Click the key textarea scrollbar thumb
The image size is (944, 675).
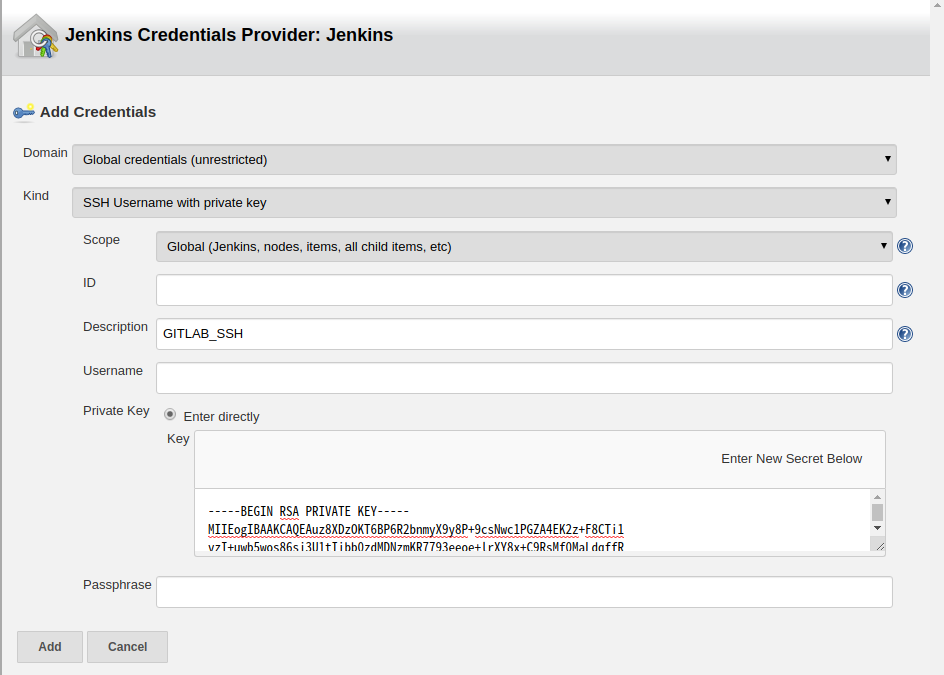point(877,512)
